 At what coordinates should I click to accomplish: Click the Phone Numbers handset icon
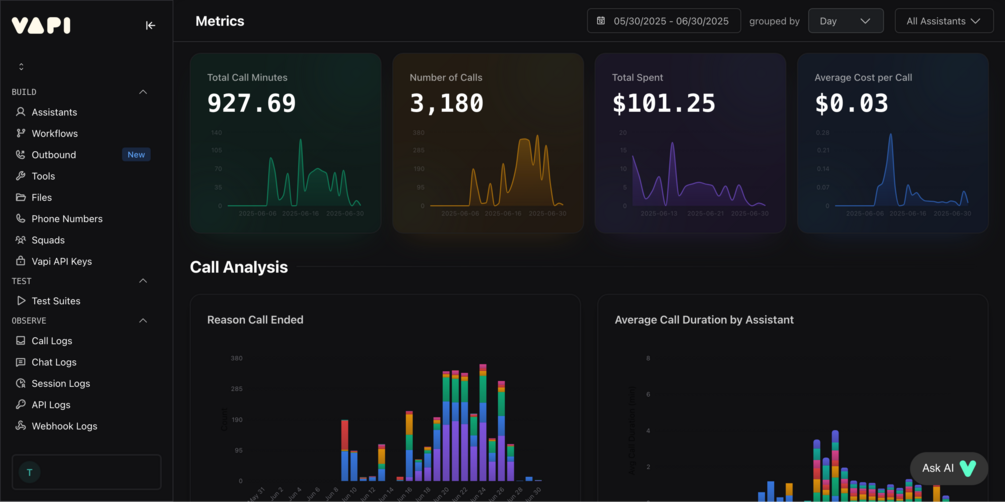(21, 219)
